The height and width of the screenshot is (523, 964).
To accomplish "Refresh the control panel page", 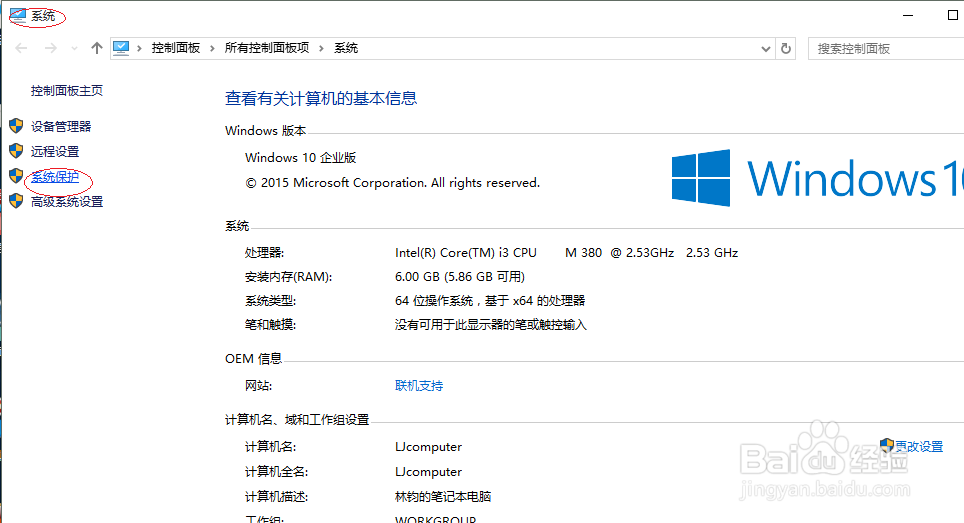I will coord(786,49).
